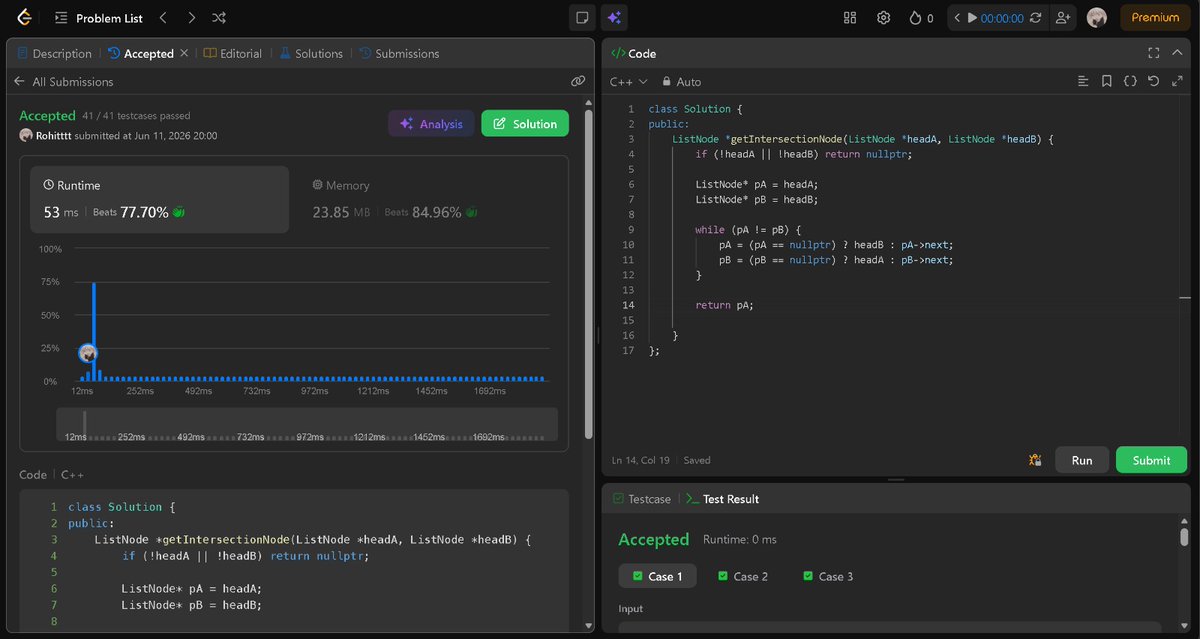Switch to the Solutions tab
This screenshot has width=1200, height=639.
coord(311,54)
